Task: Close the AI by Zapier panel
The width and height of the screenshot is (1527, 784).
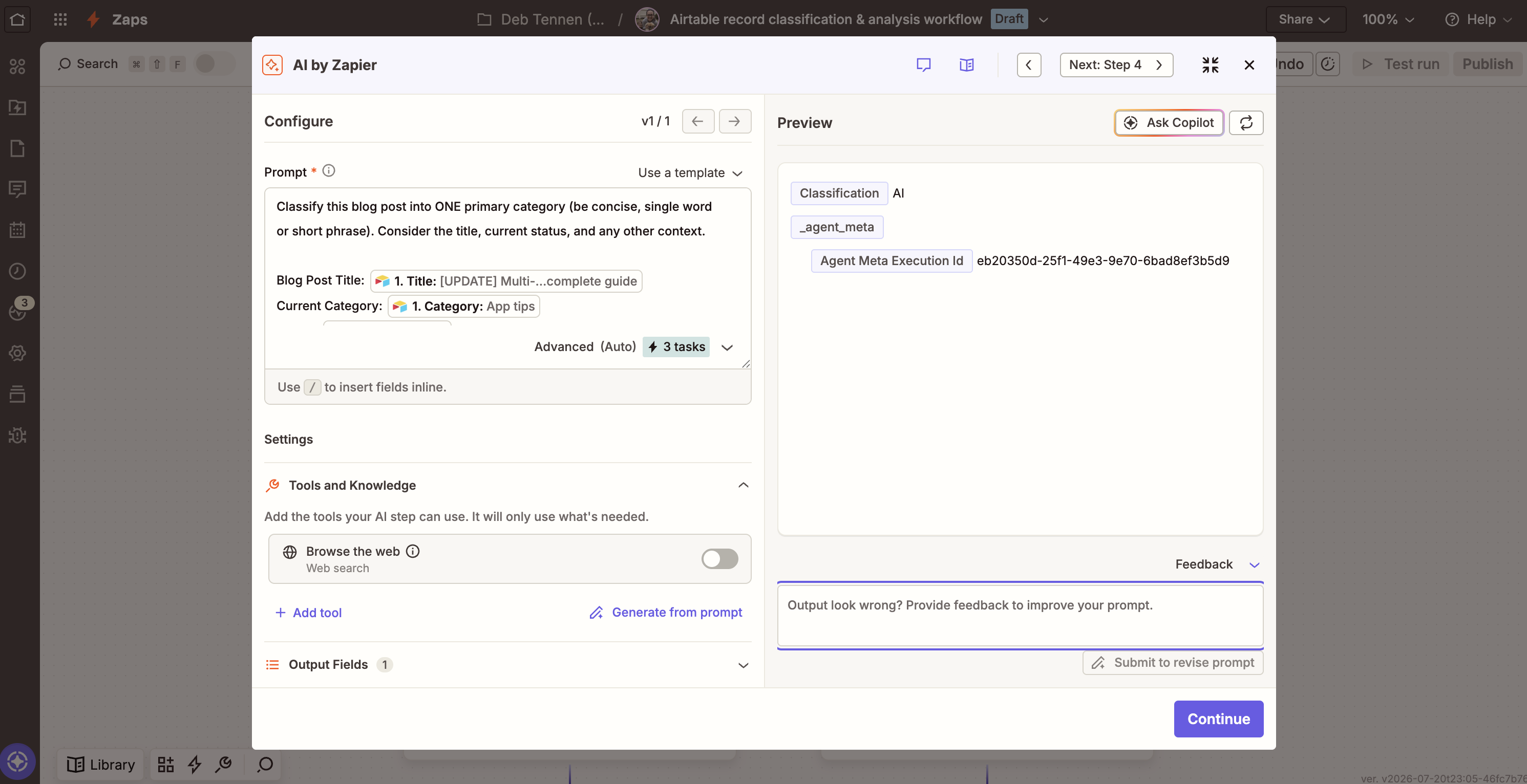Action: (x=1249, y=64)
